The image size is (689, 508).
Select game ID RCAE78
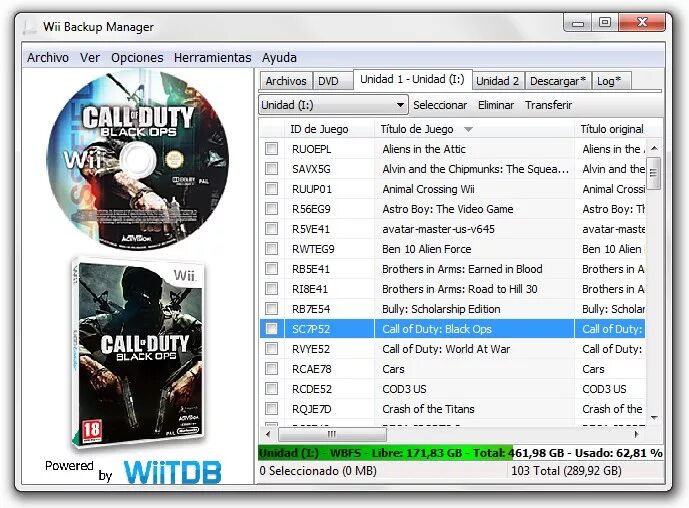(x=312, y=369)
